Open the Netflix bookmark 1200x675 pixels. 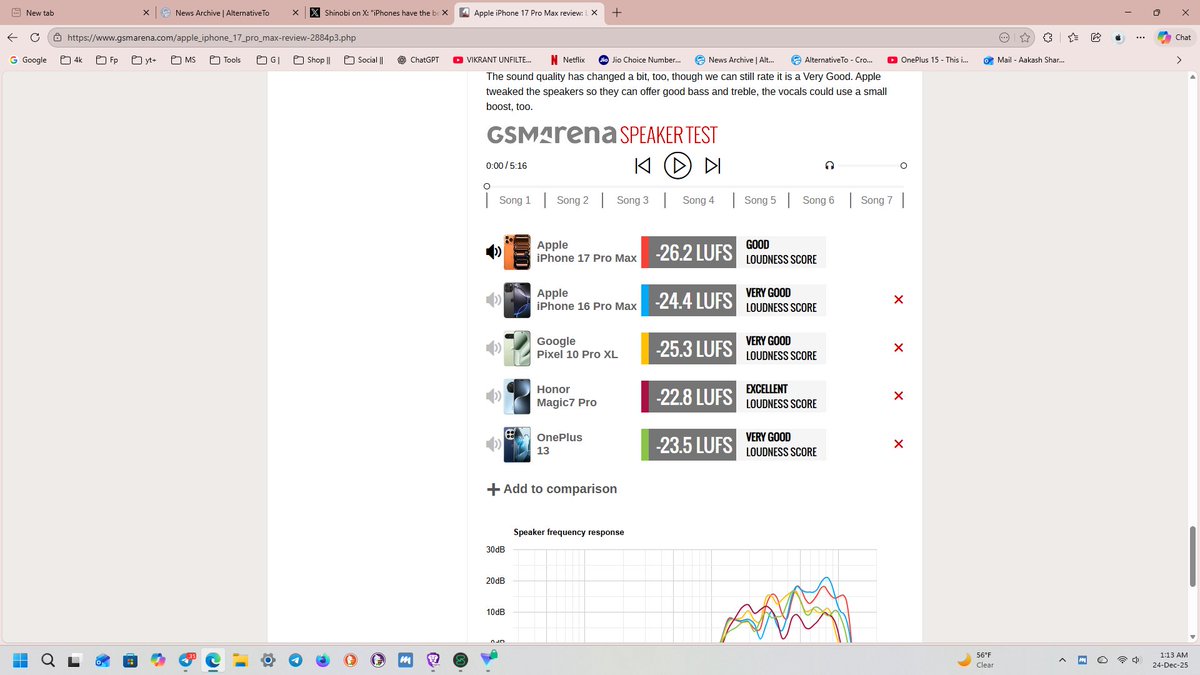pos(568,60)
